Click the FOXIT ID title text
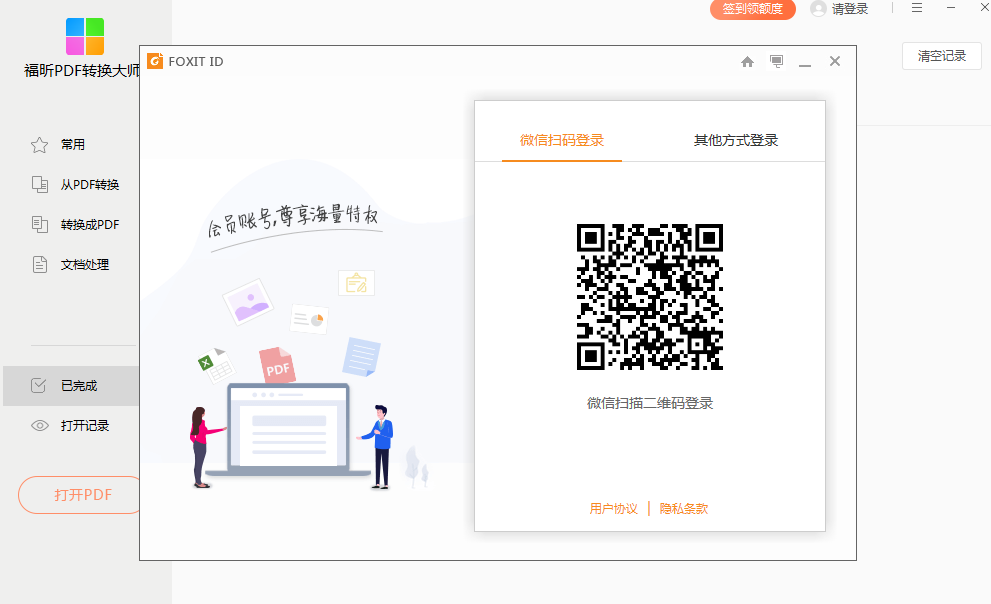This screenshot has width=991, height=604. [196, 61]
